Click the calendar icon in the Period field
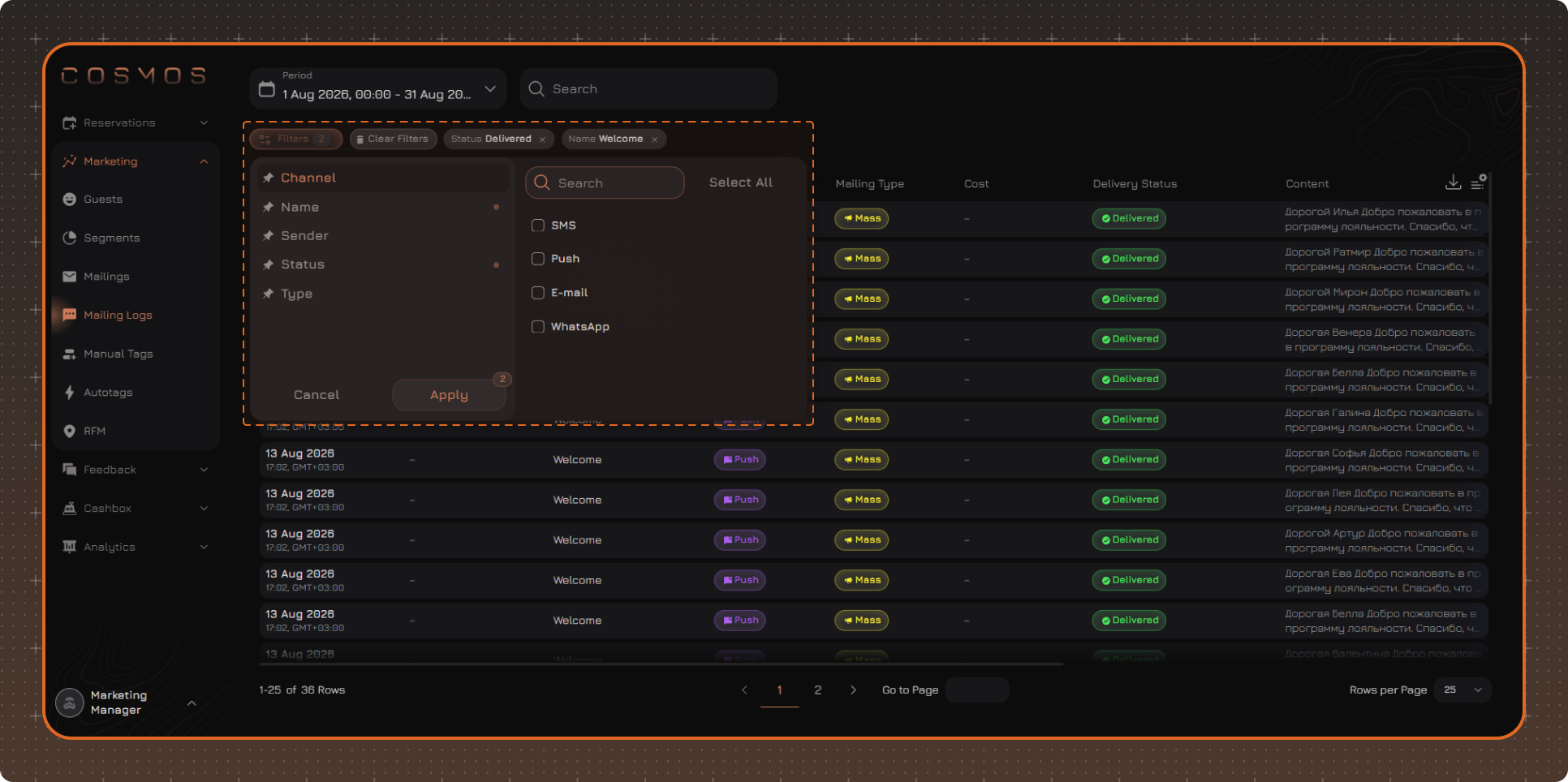 266,88
